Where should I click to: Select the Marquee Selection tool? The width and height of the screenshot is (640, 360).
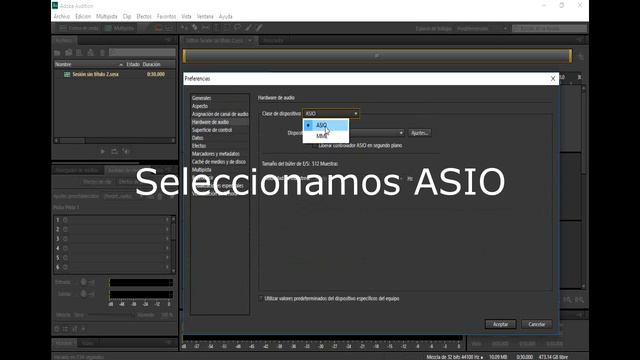227,28
